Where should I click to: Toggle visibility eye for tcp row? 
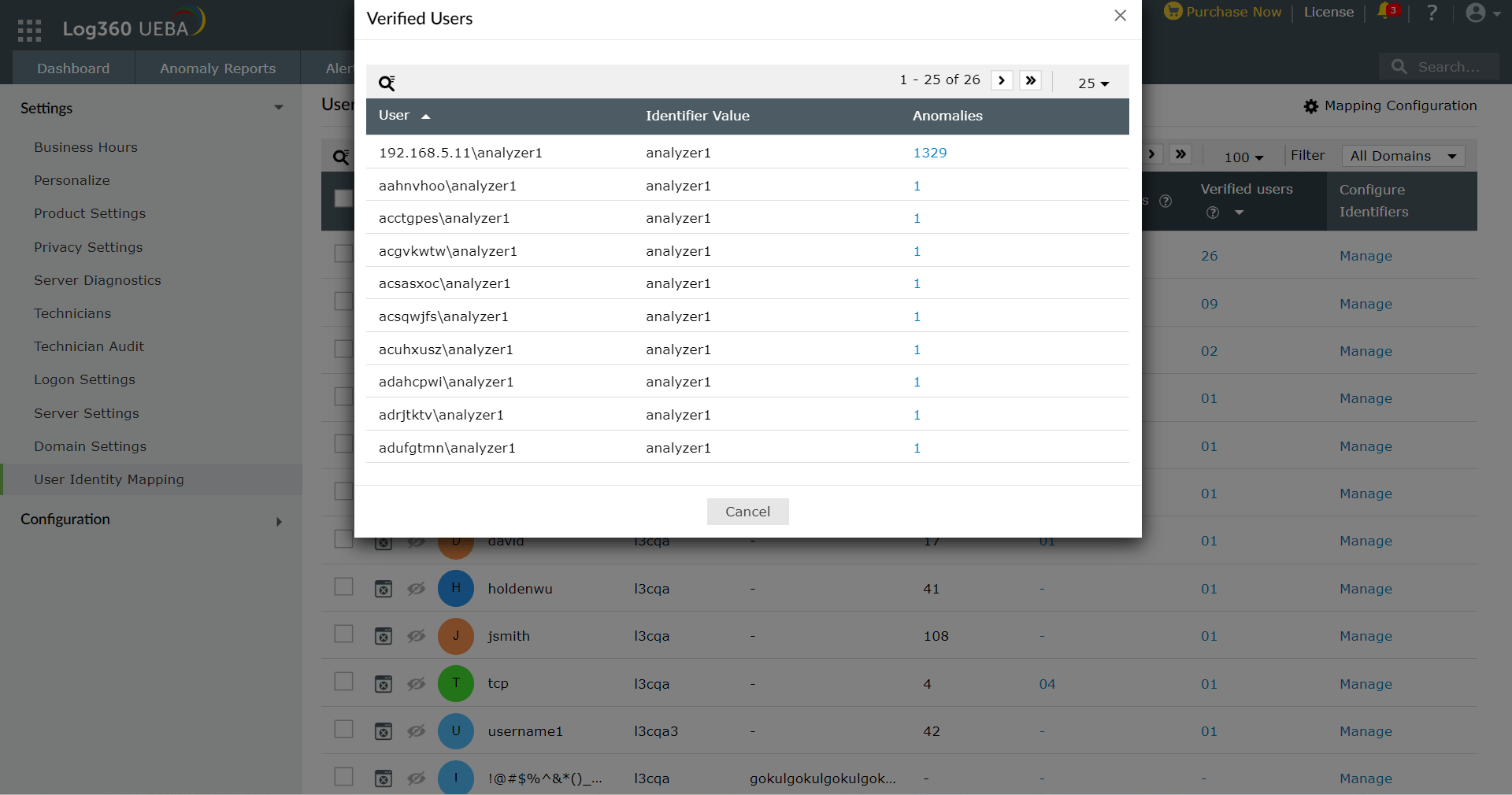point(417,684)
